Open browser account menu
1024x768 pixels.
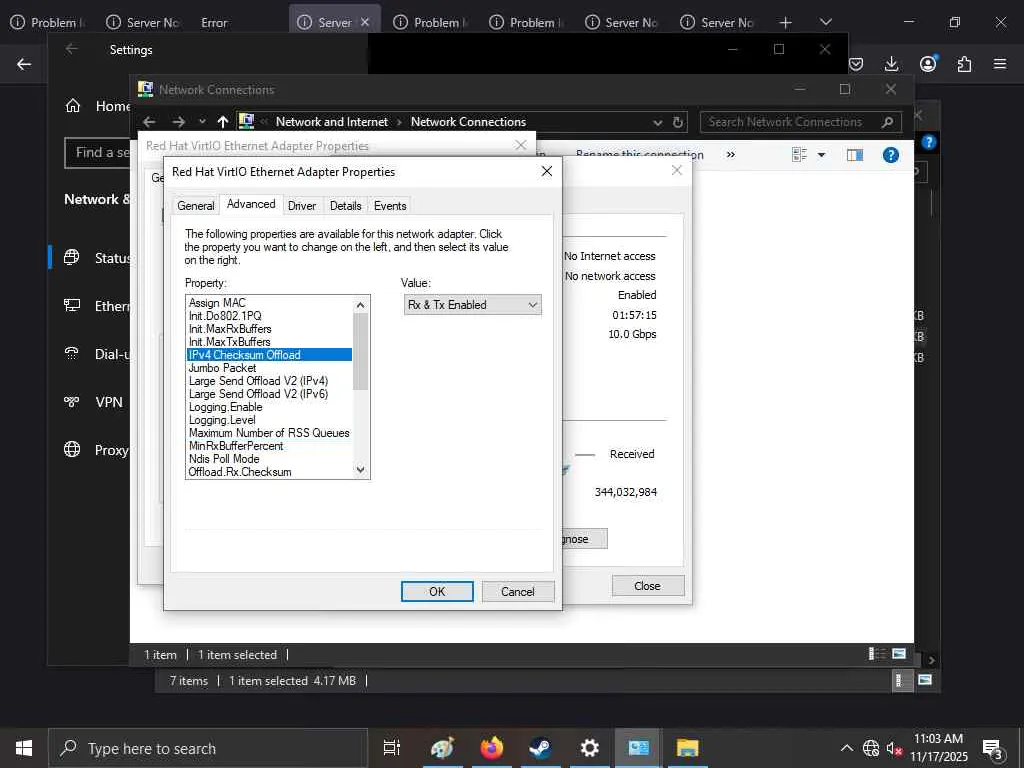click(928, 63)
